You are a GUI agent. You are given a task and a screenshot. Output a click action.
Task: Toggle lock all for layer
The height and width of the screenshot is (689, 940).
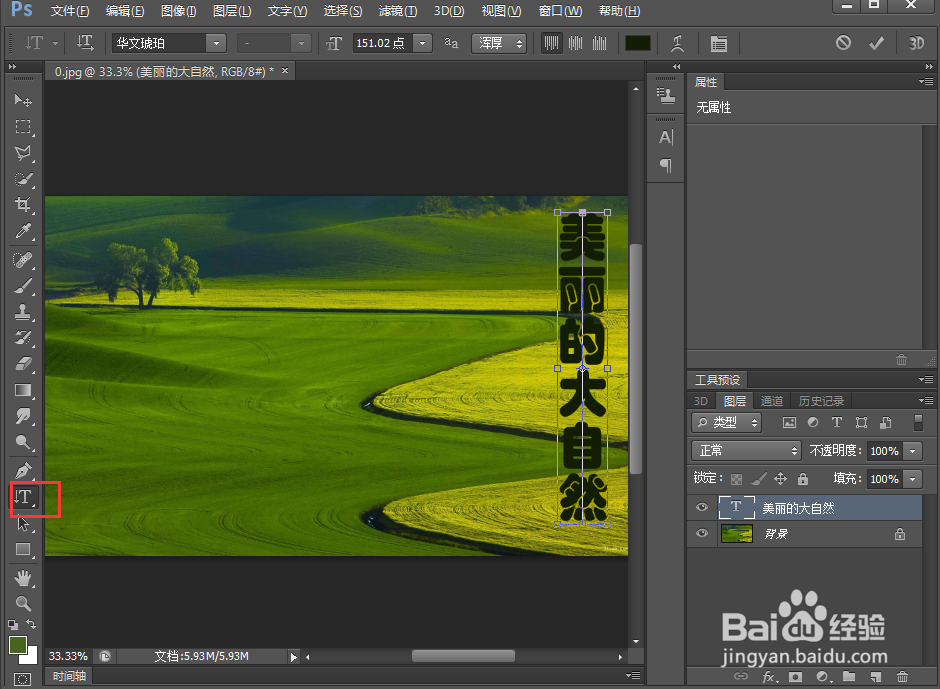[x=803, y=478]
